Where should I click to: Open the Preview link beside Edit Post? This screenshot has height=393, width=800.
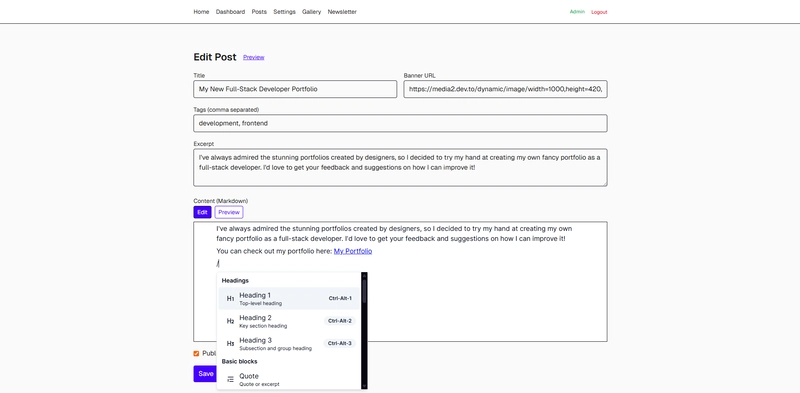tap(254, 57)
